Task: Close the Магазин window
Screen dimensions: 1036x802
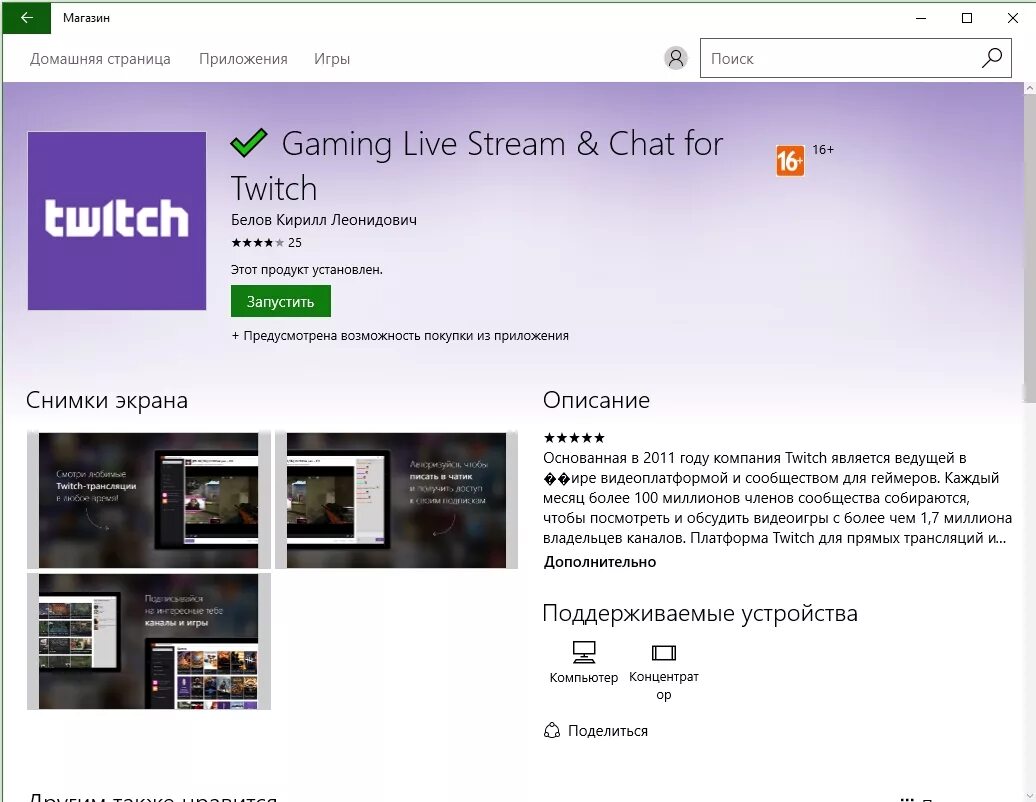Action: [1012, 18]
